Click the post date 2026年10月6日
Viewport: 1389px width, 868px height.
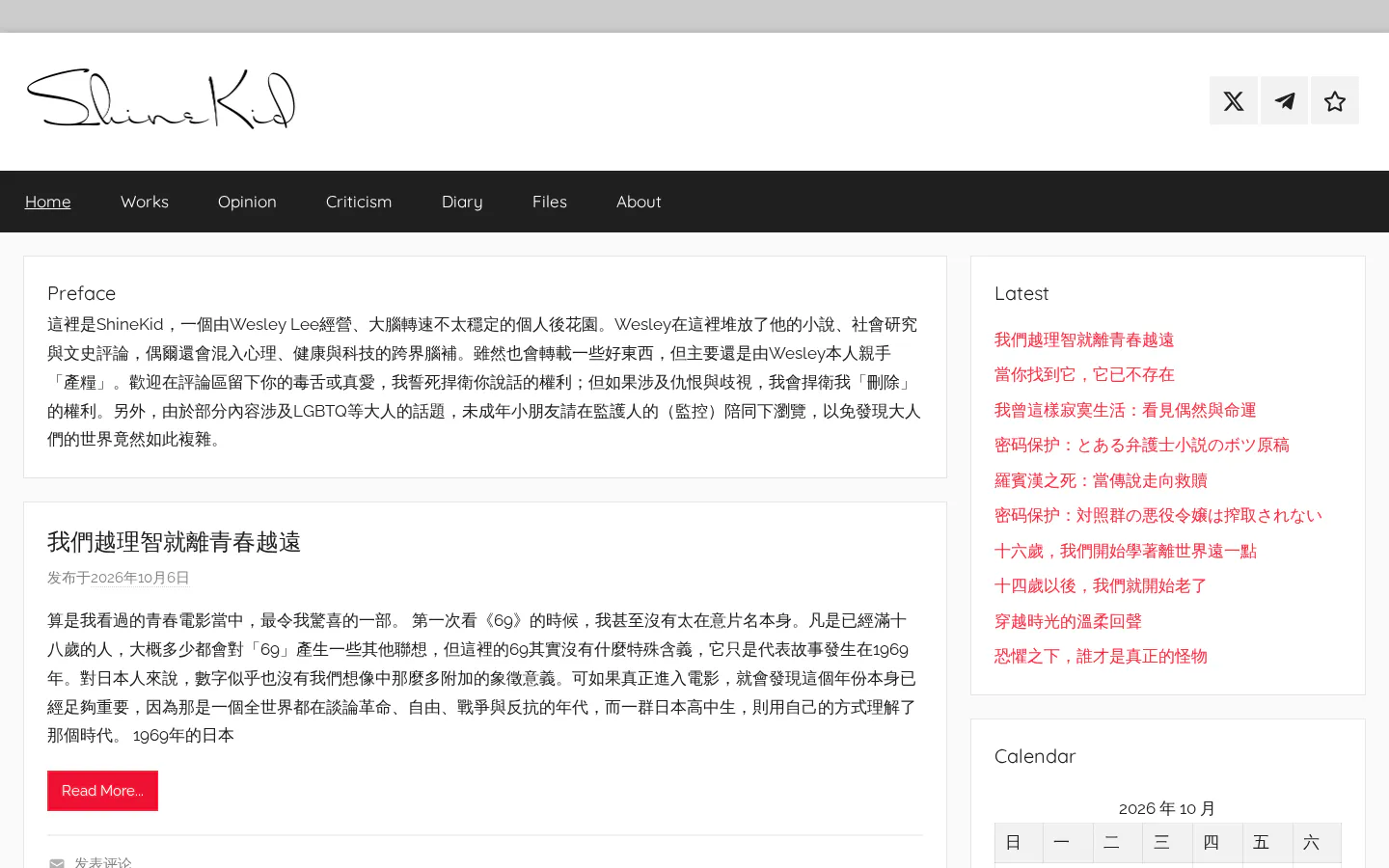(x=140, y=578)
